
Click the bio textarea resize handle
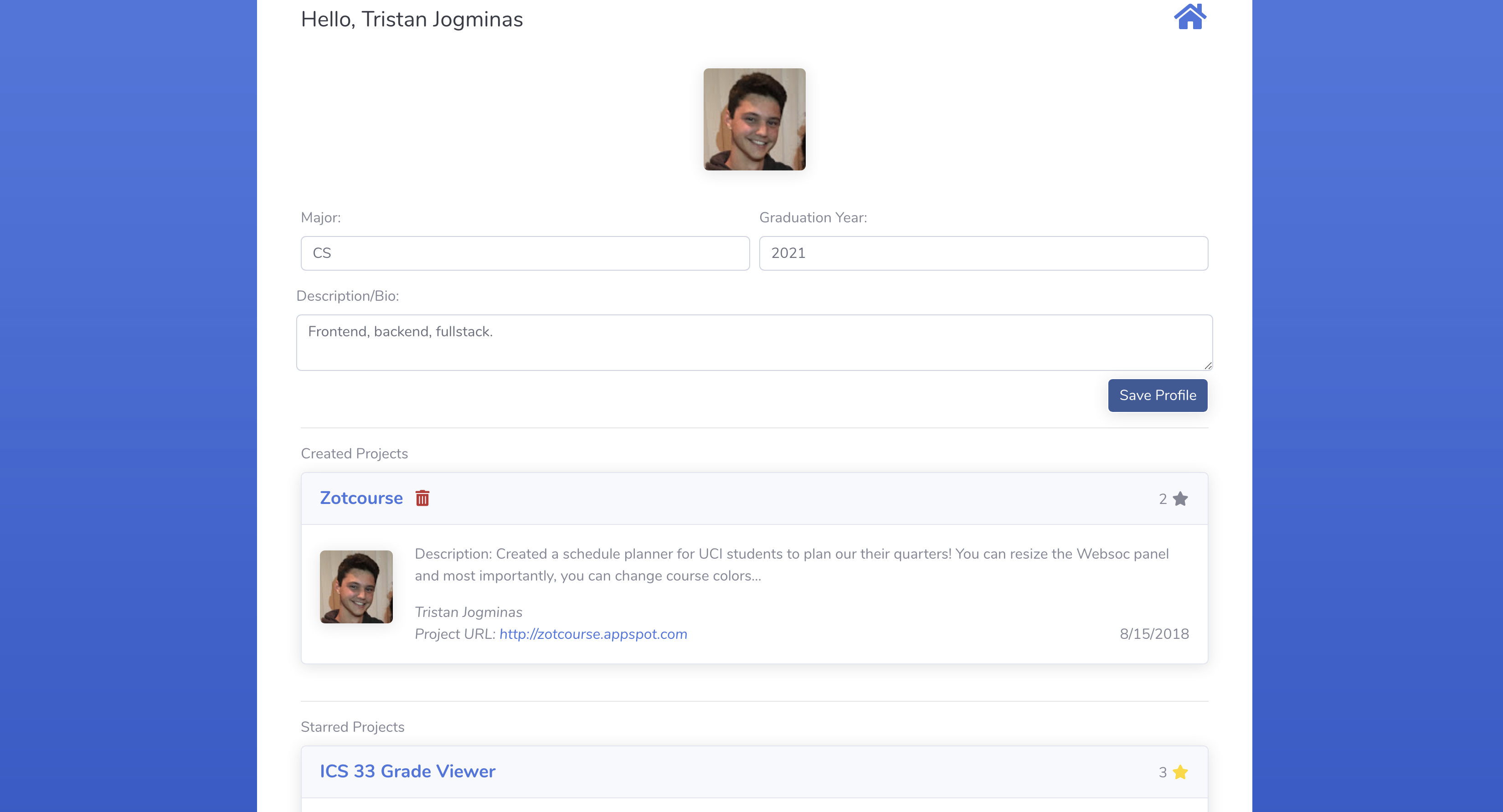(1207, 365)
